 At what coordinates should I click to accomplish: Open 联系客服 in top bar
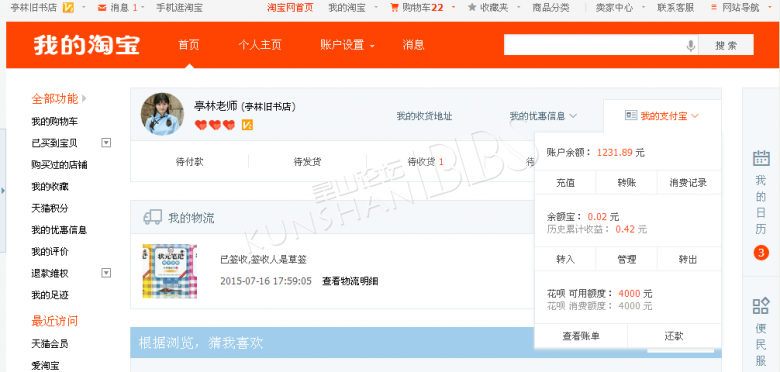tap(676, 7)
